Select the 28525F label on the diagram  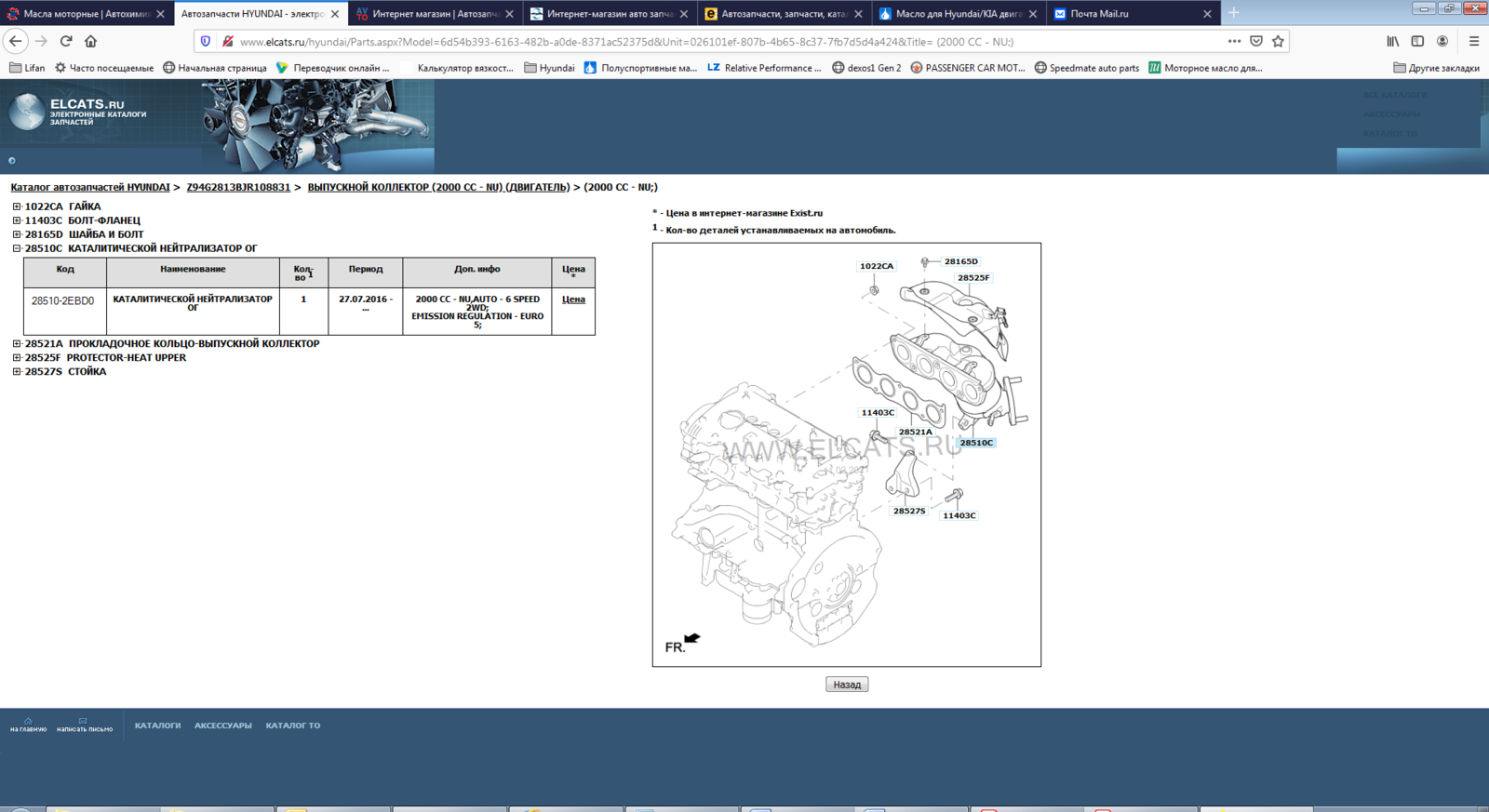[973, 277]
